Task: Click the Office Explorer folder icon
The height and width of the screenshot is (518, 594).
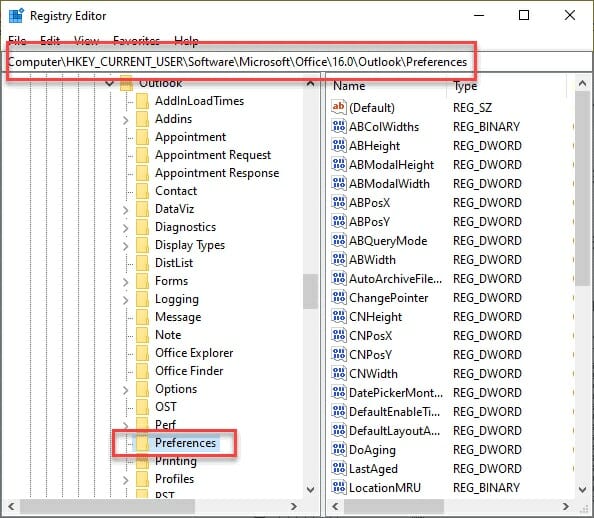Action: 142,353
